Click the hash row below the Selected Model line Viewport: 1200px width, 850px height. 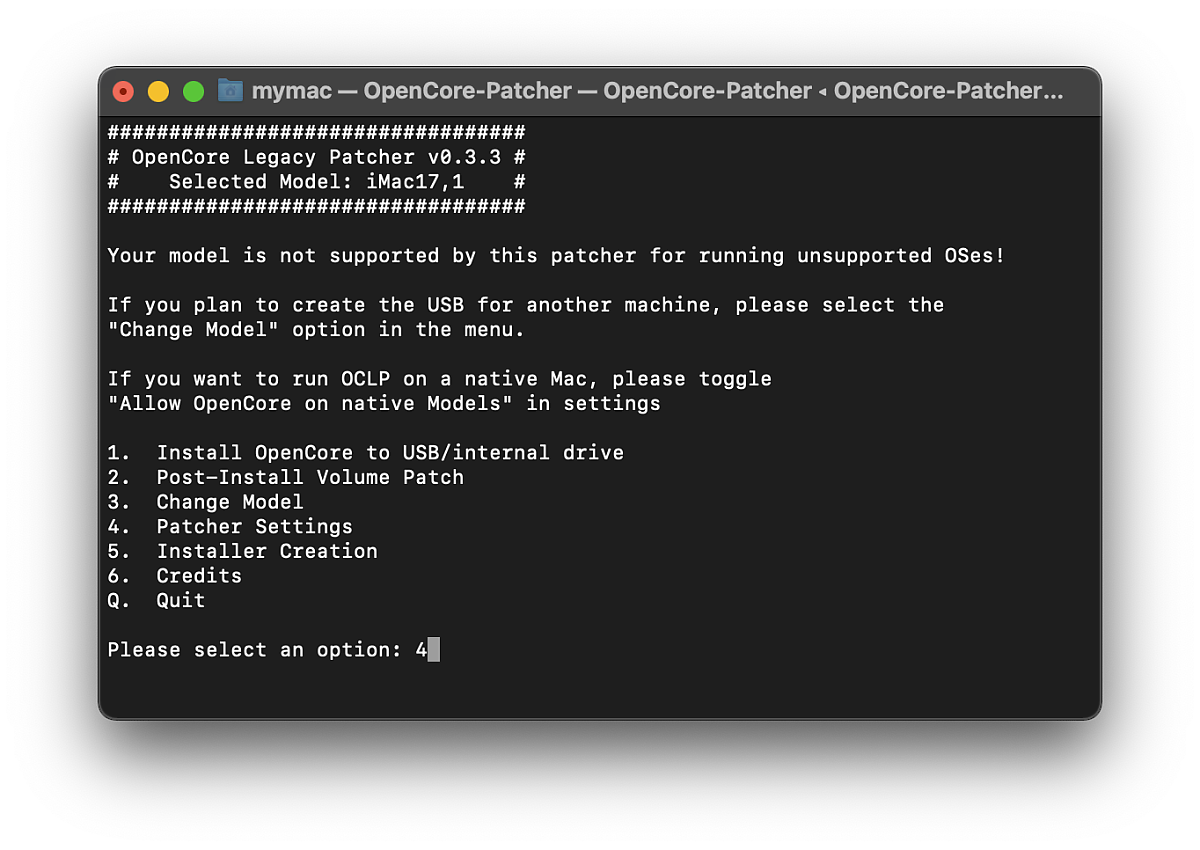[x=316, y=206]
